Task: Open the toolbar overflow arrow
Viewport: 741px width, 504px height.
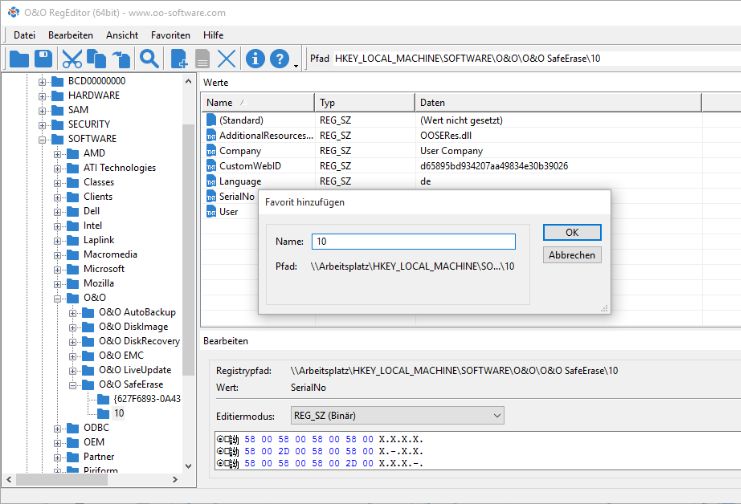Action: click(x=296, y=66)
